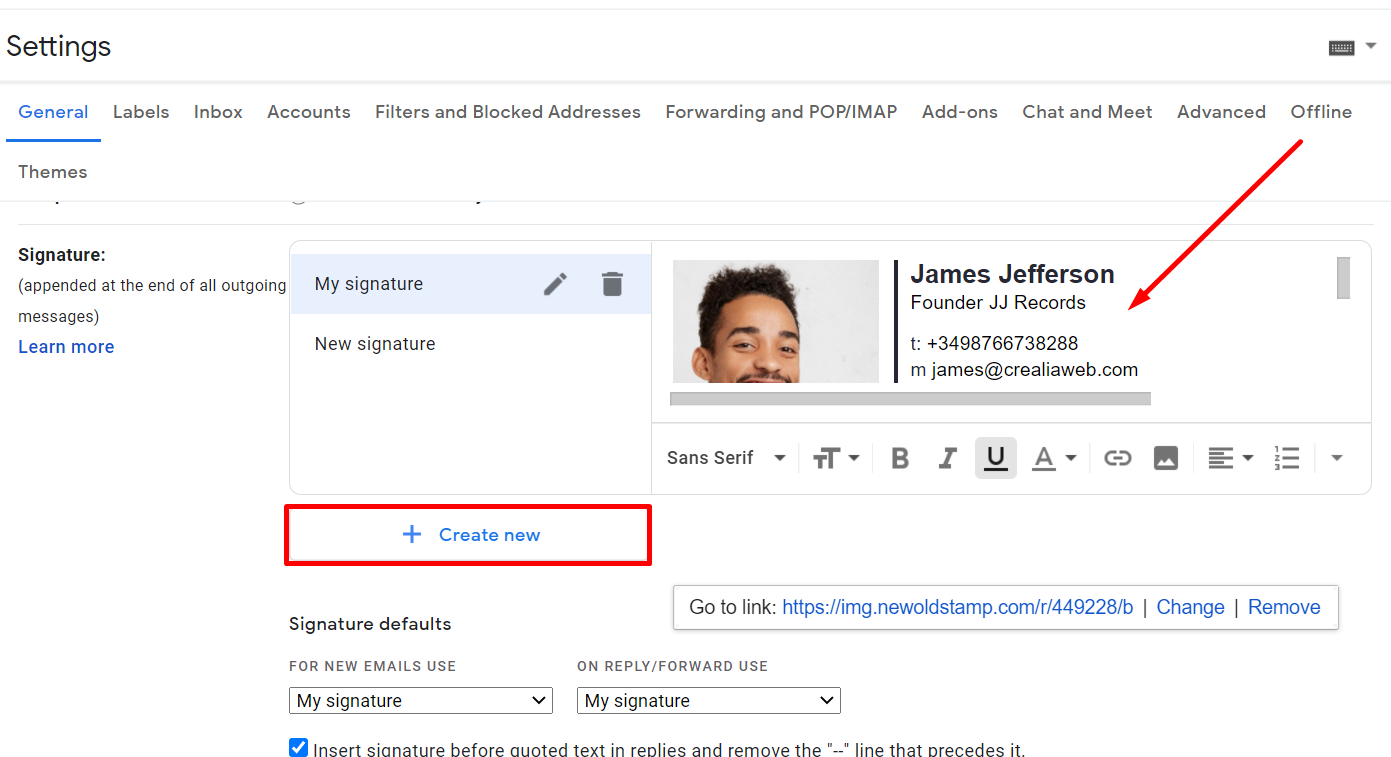Toggle the insert signature before quoted text checkbox
The image size is (1391, 757).
pyautogui.click(x=298, y=747)
